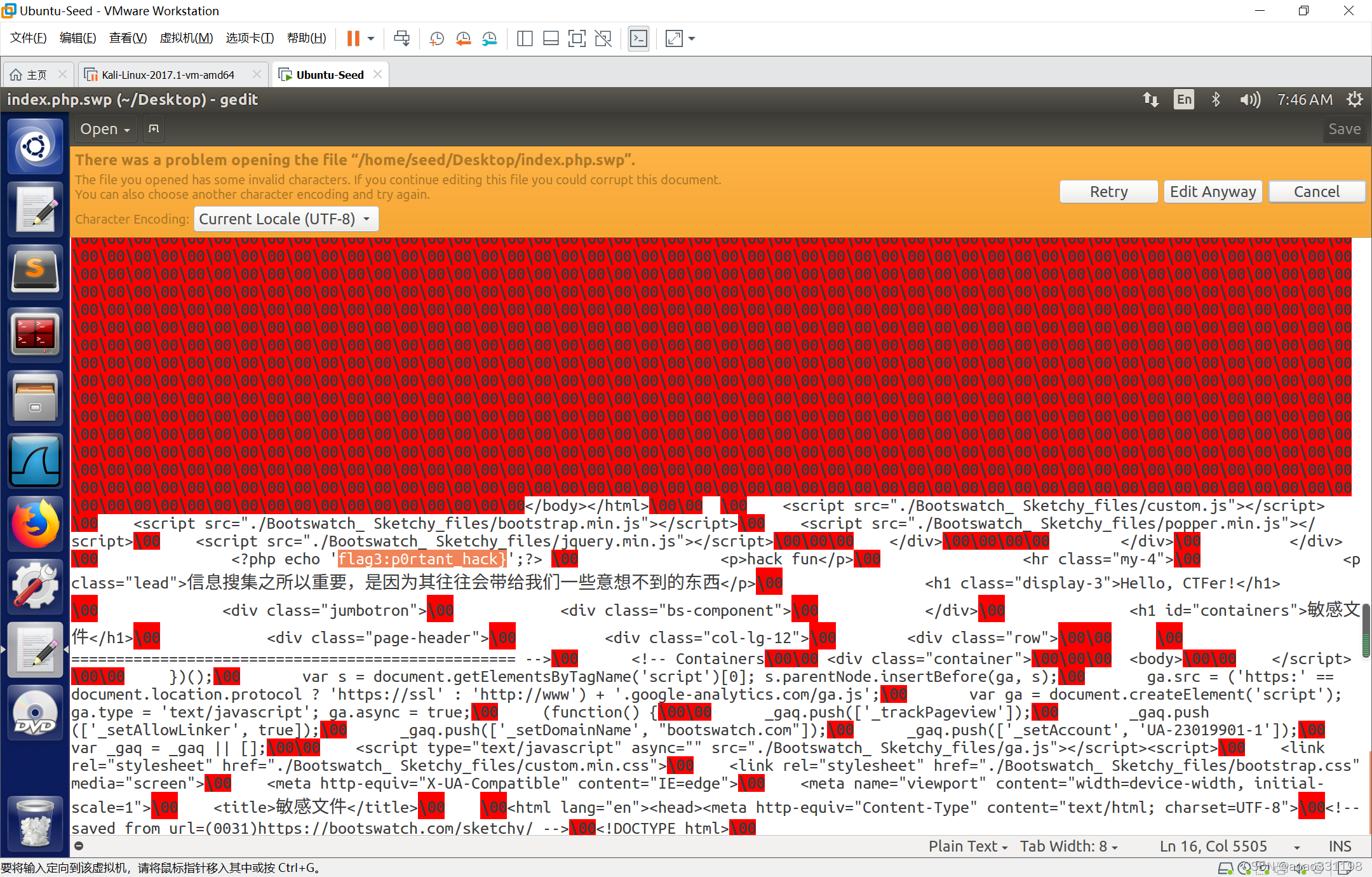Click the console view icon

click(638, 39)
